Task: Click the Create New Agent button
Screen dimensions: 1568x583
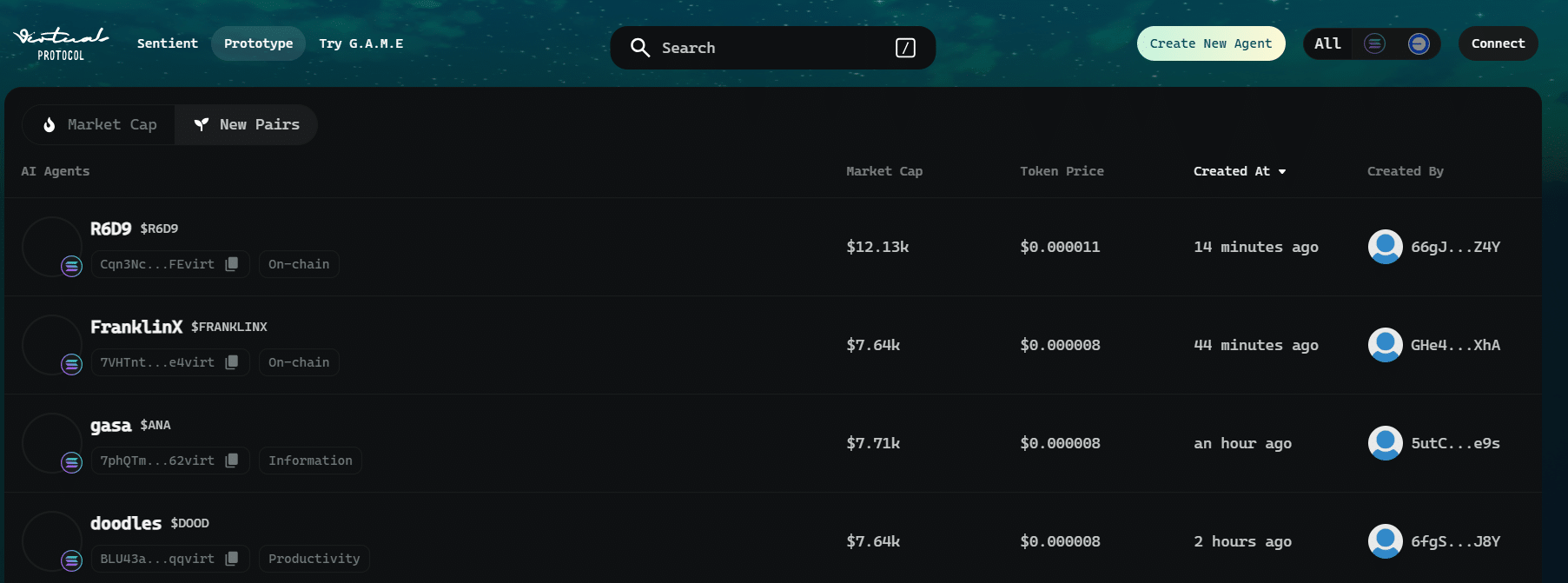Action: [1211, 43]
